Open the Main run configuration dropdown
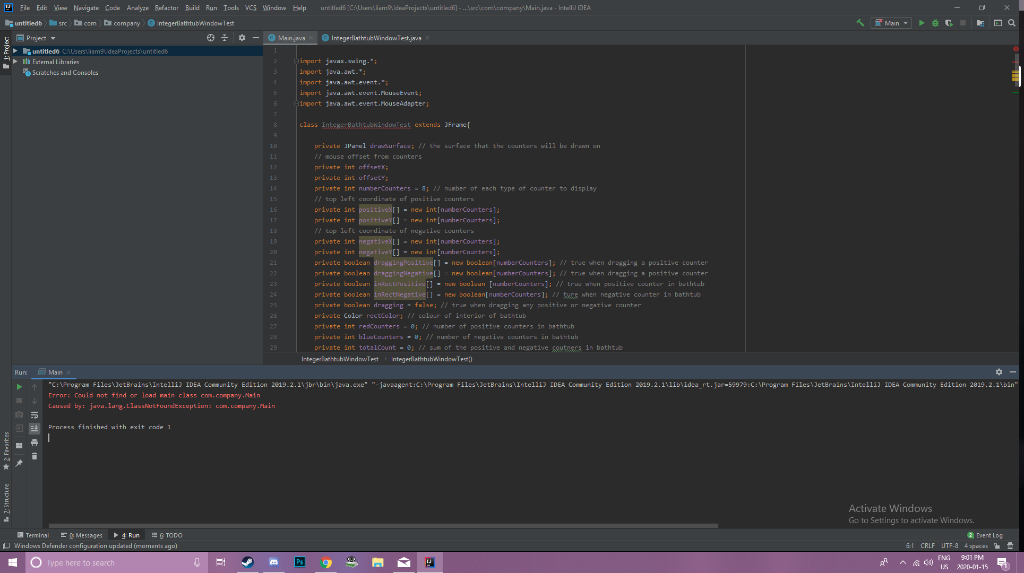The width and height of the screenshot is (1024, 573). click(891, 23)
